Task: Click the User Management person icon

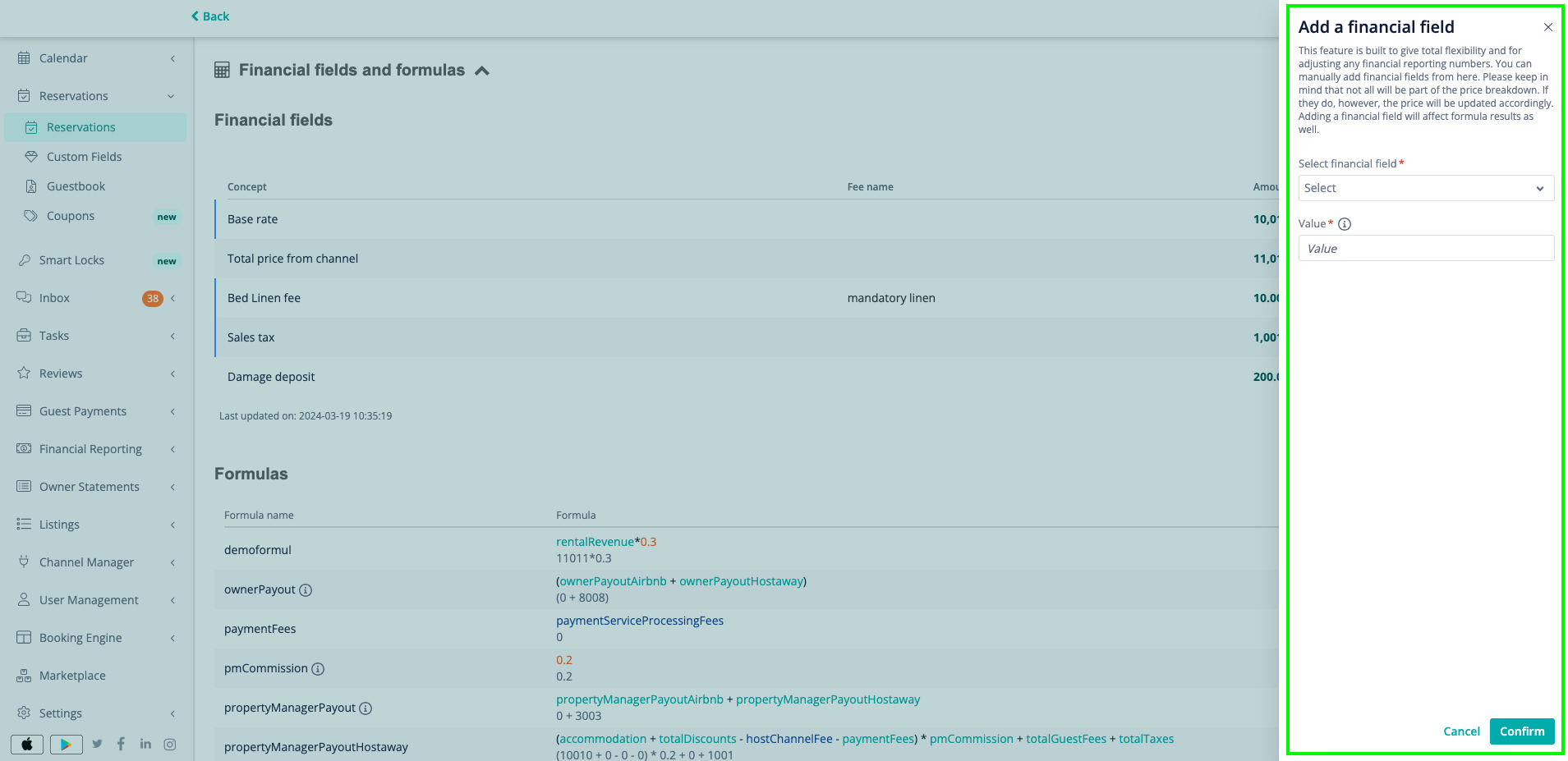Action: 24,600
